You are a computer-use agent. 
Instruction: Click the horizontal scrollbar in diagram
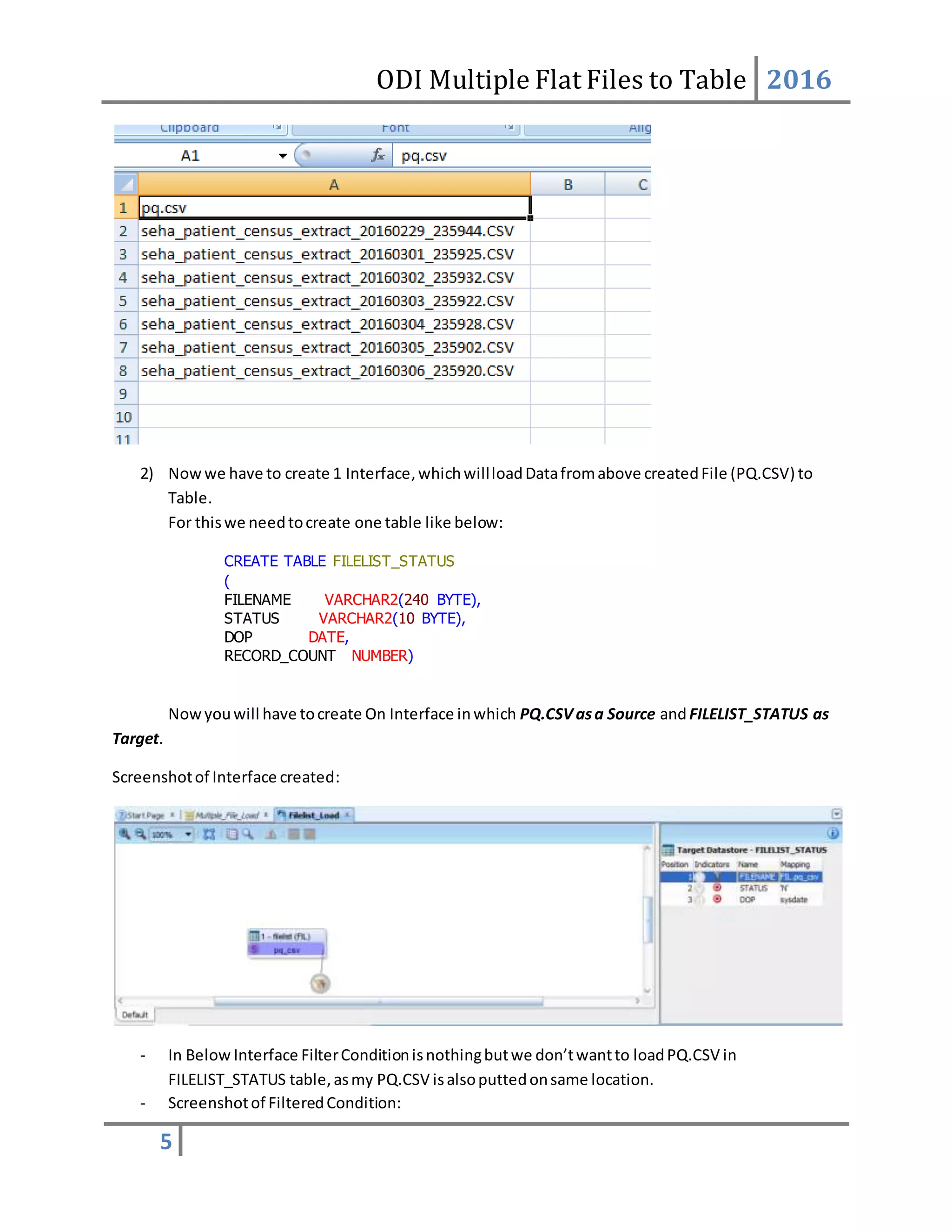coord(378,1001)
